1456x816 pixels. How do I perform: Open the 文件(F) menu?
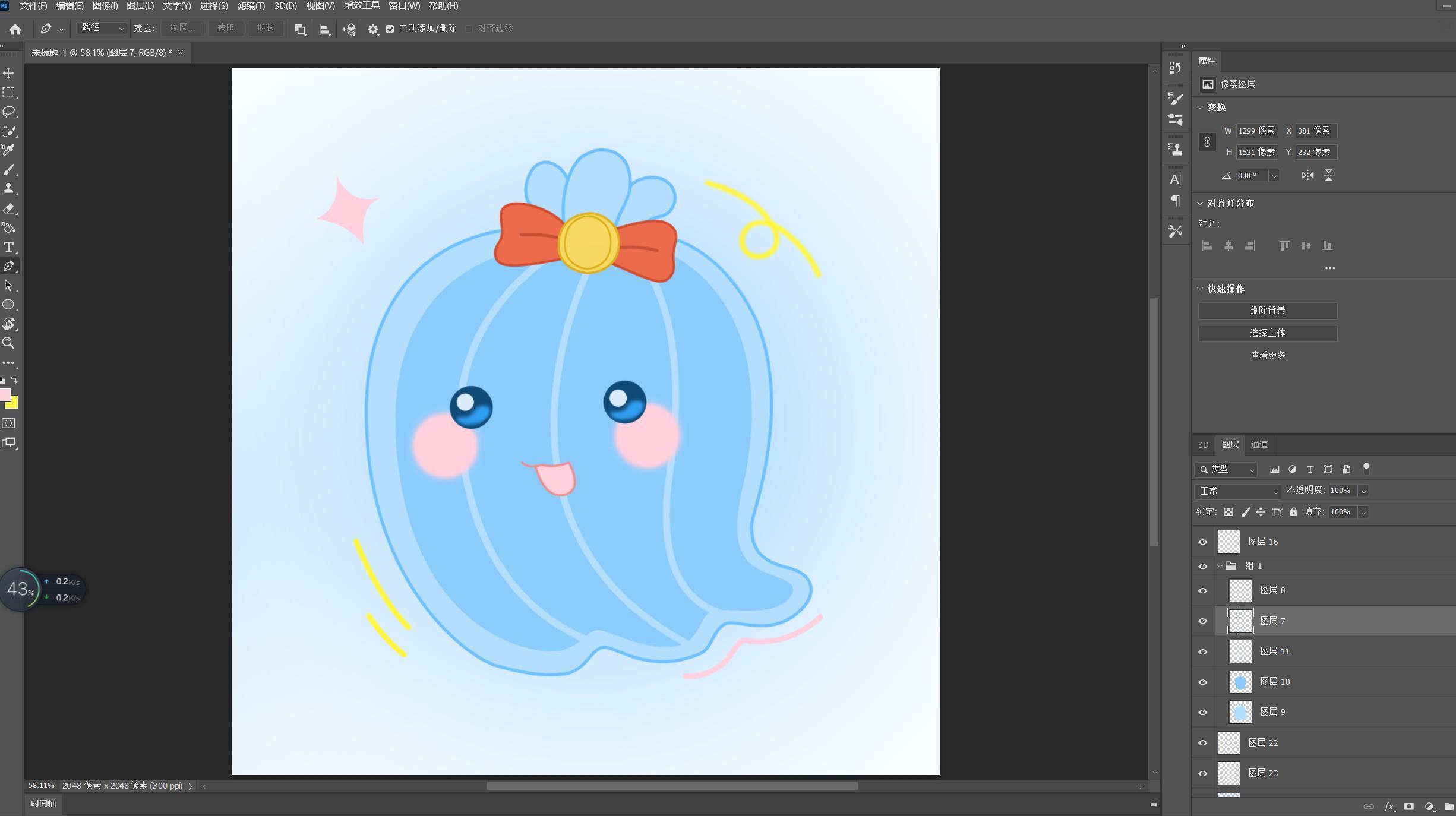(33, 6)
